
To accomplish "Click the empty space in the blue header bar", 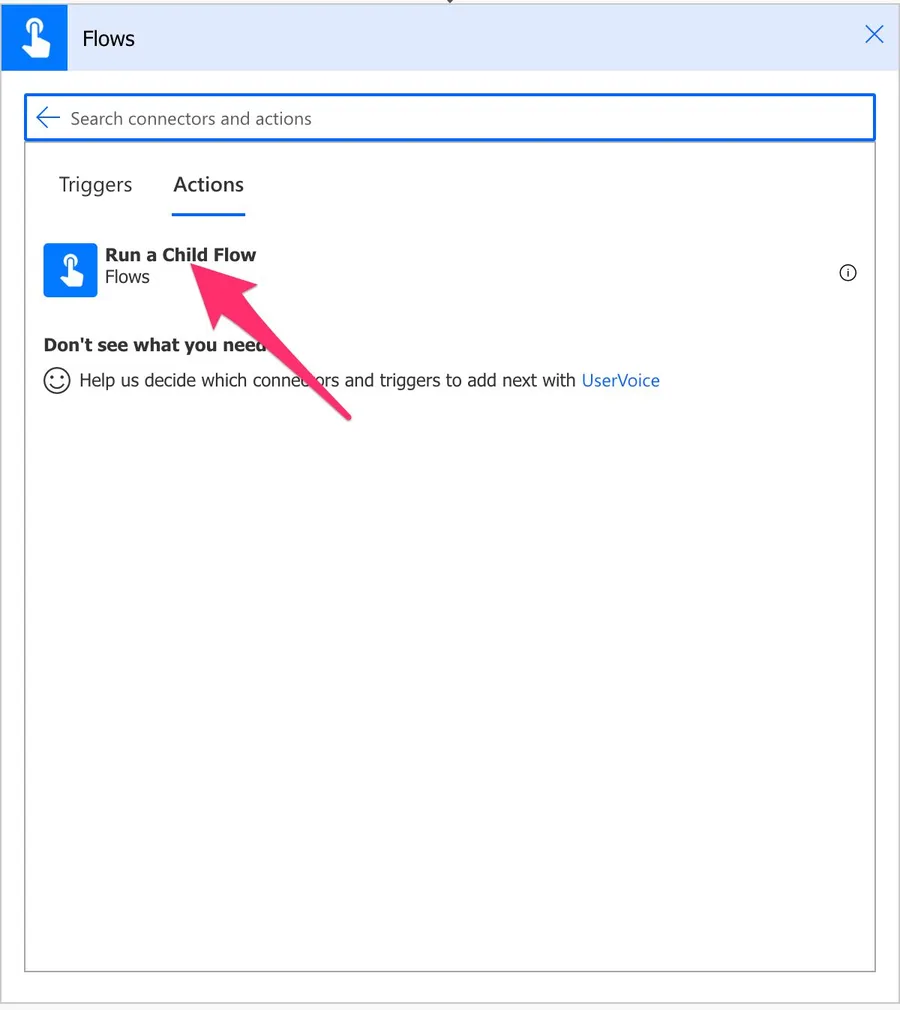I will [x=500, y=38].
